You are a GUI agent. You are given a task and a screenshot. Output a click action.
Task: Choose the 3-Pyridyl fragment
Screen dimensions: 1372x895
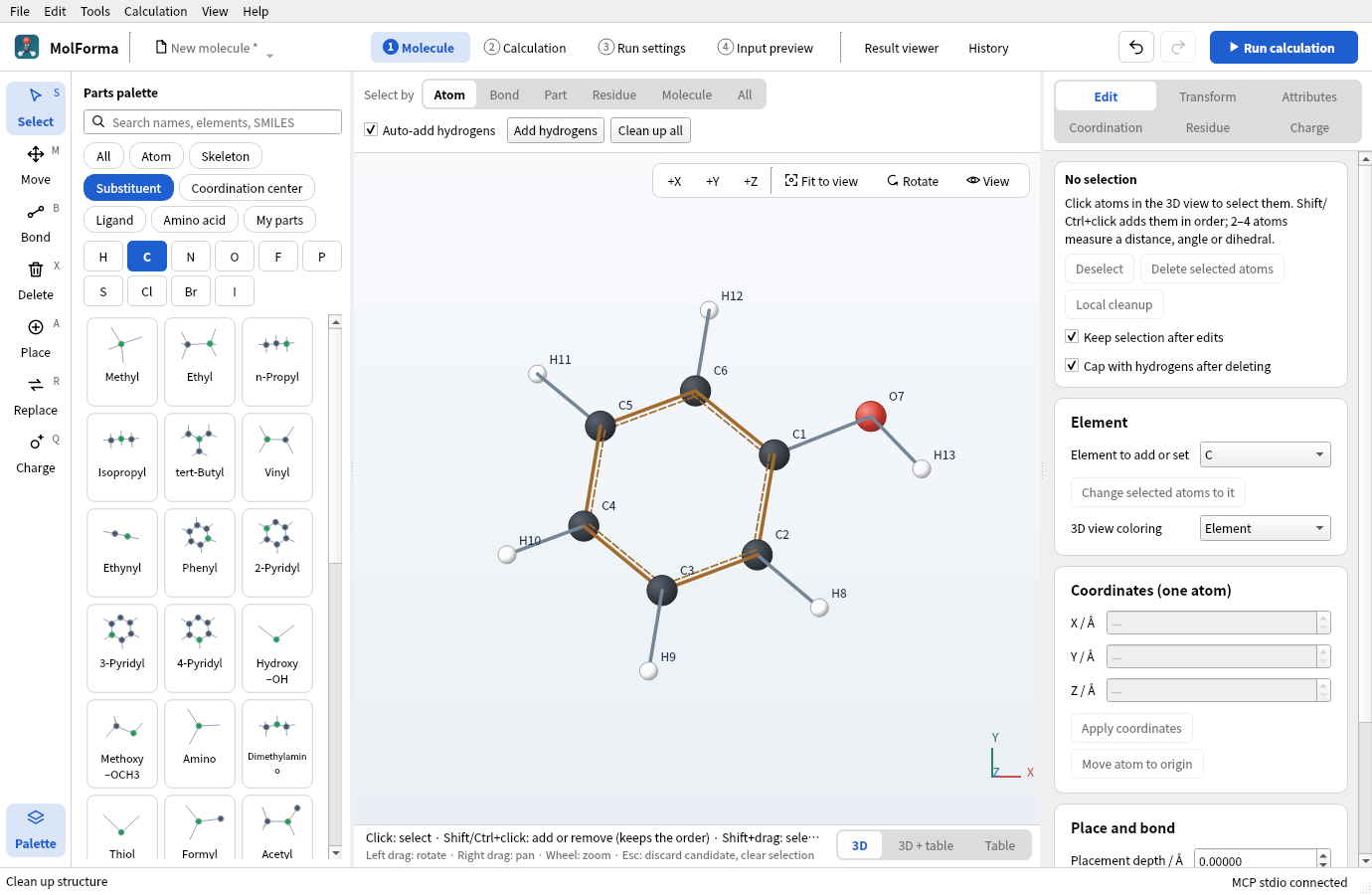[122, 647]
